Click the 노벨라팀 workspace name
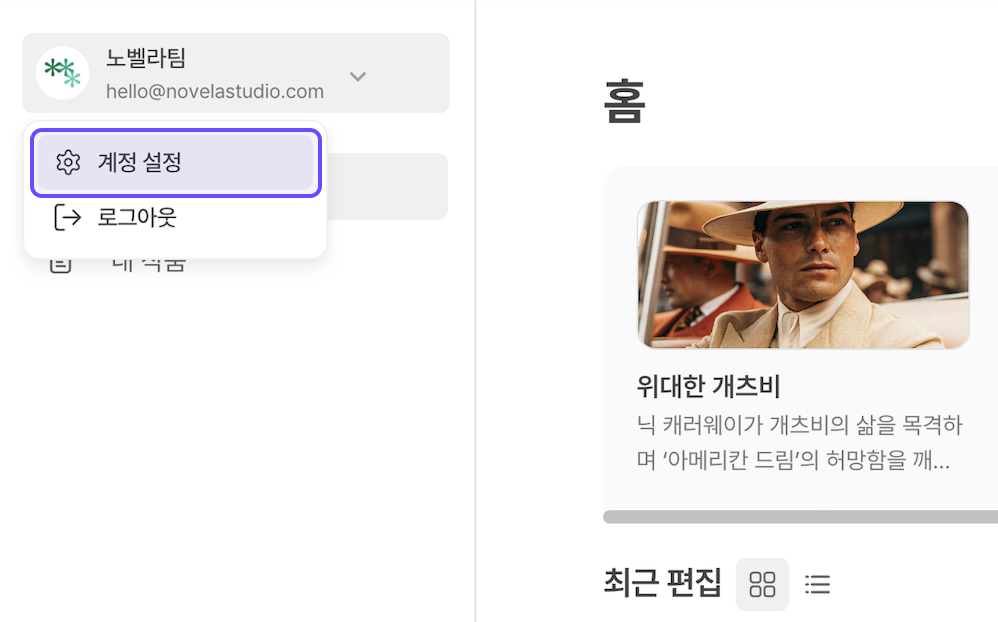The image size is (998, 622). 146,58
